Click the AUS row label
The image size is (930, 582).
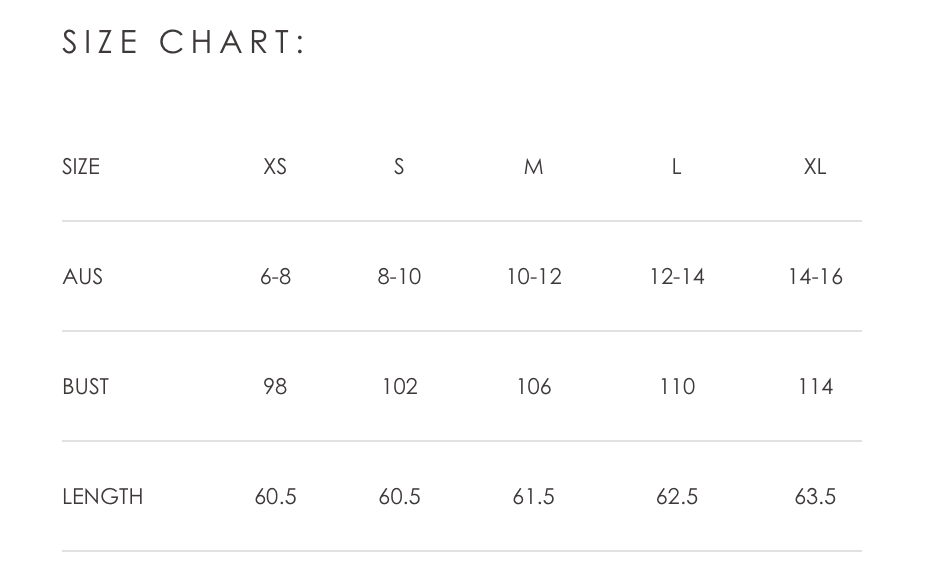pos(82,276)
